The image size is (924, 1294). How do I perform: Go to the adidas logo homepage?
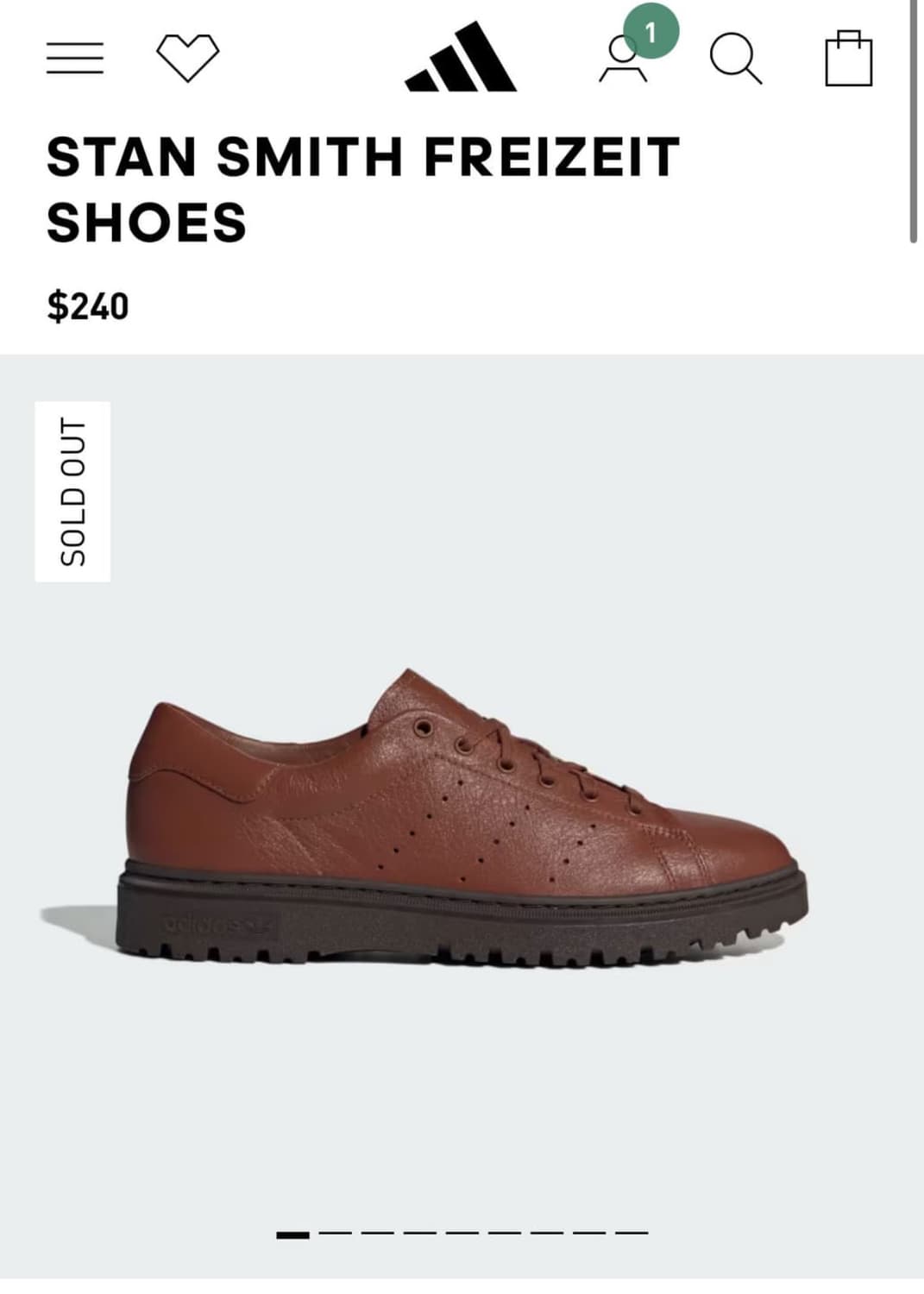click(x=461, y=57)
